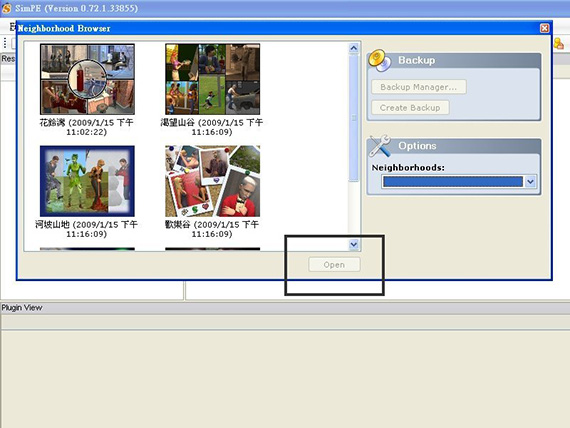Expand the Neighborhoods dropdown arrow

pos(530,181)
